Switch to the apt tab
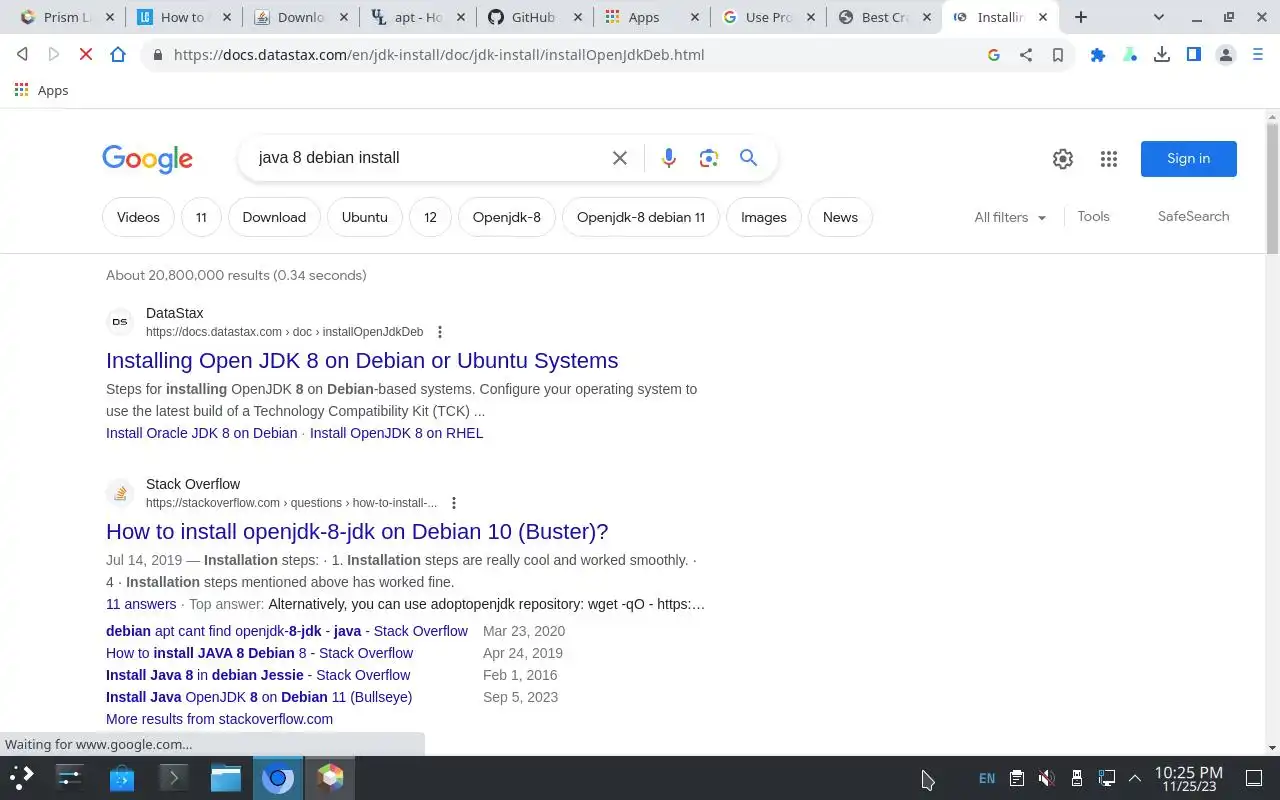 (x=418, y=17)
